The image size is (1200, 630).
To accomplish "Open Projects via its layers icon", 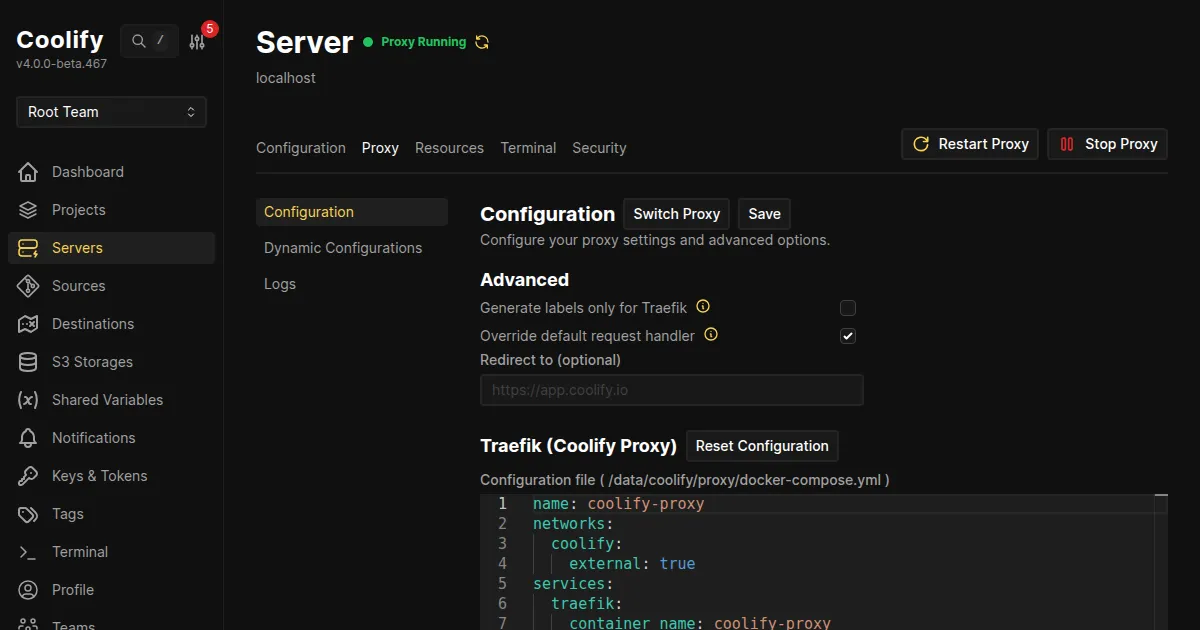I will tap(28, 210).
